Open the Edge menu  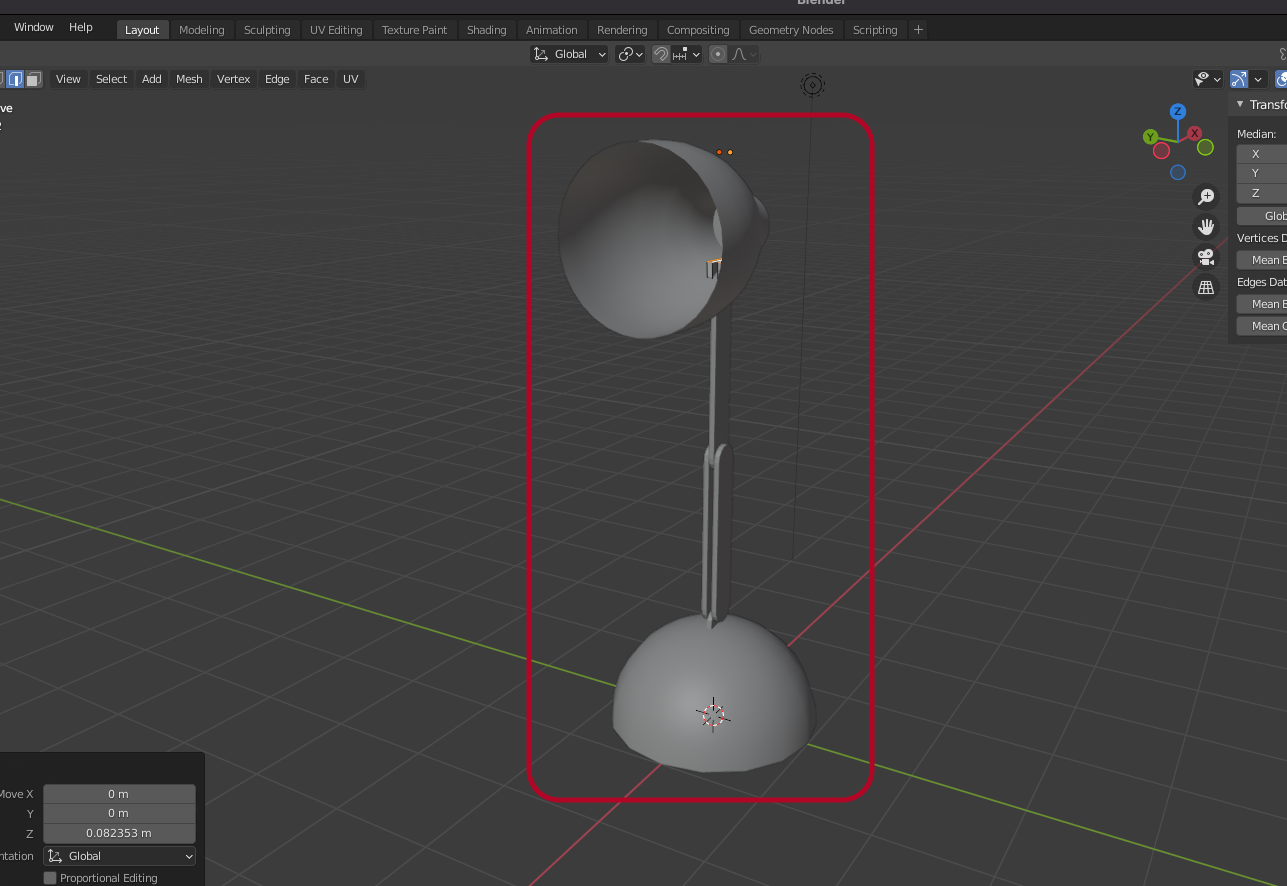(x=277, y=79)
